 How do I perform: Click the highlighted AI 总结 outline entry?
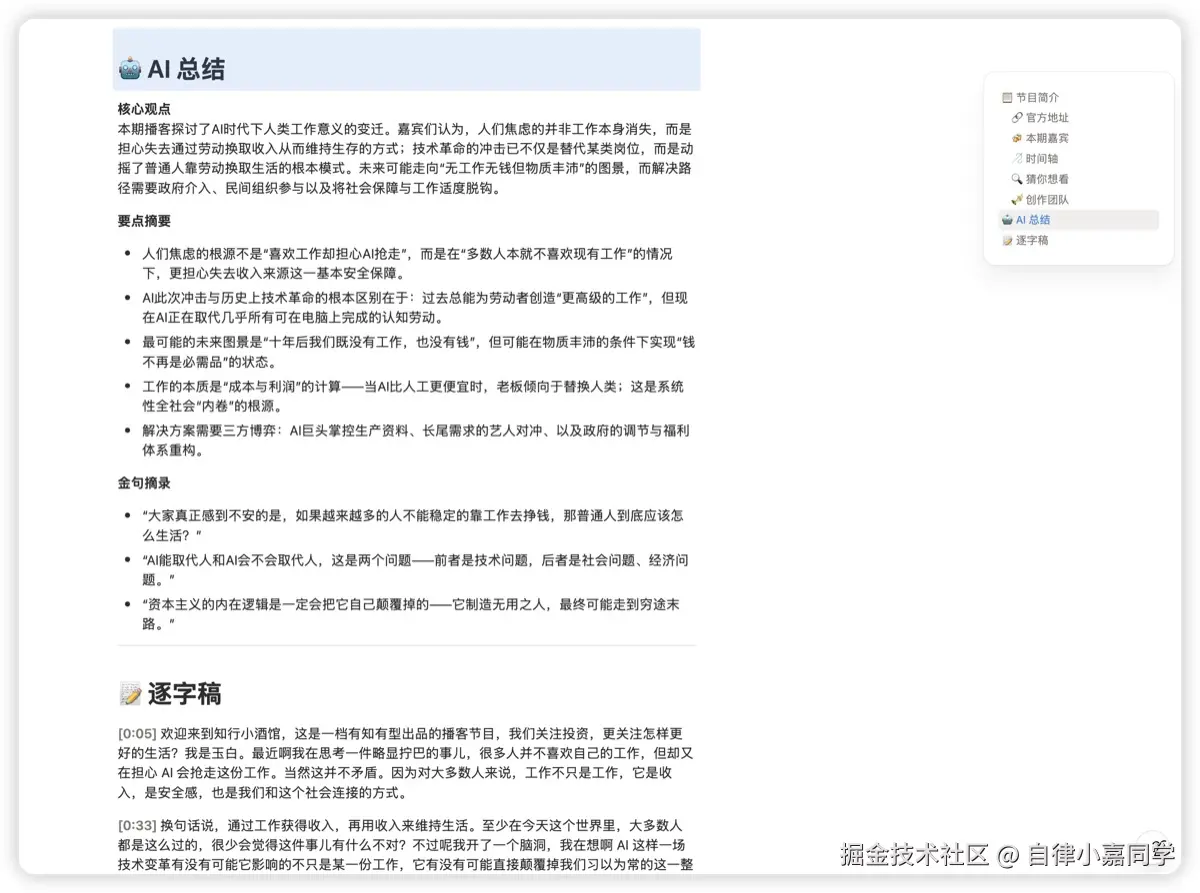(1033, 219)
